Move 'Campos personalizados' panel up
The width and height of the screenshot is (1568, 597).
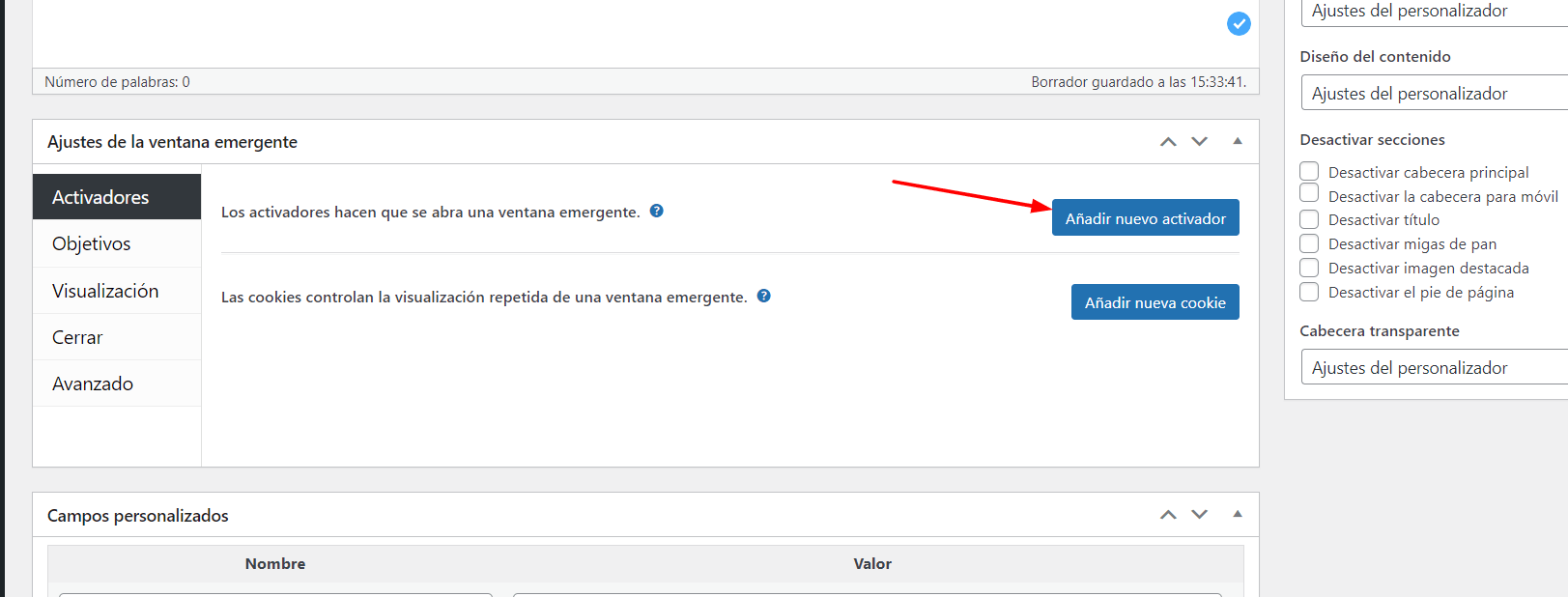(1168, 514)
